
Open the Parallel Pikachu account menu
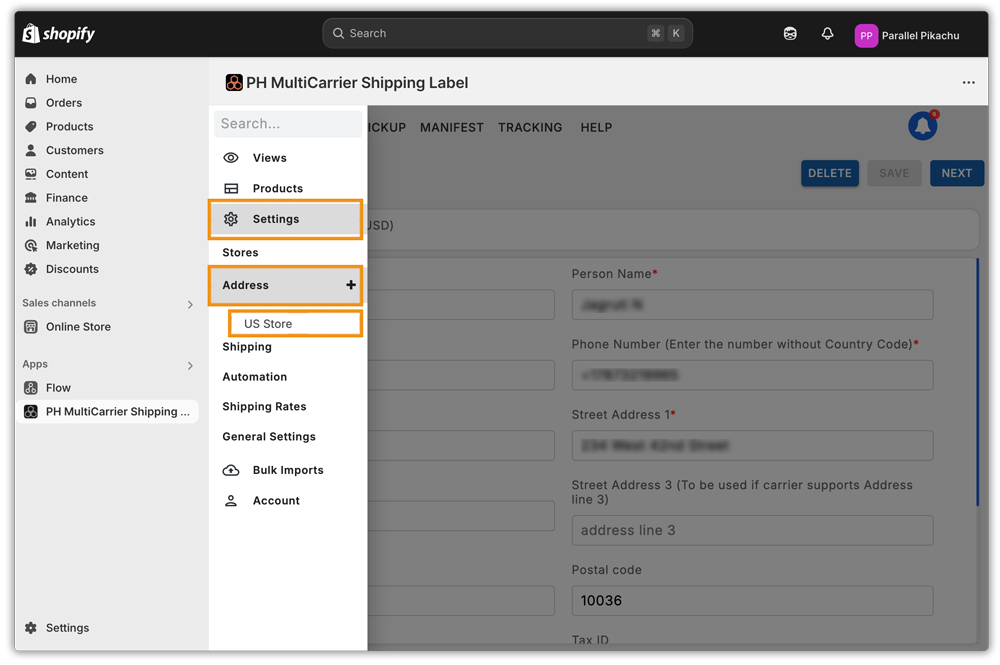pyautogui.click(x=907, y=36)
